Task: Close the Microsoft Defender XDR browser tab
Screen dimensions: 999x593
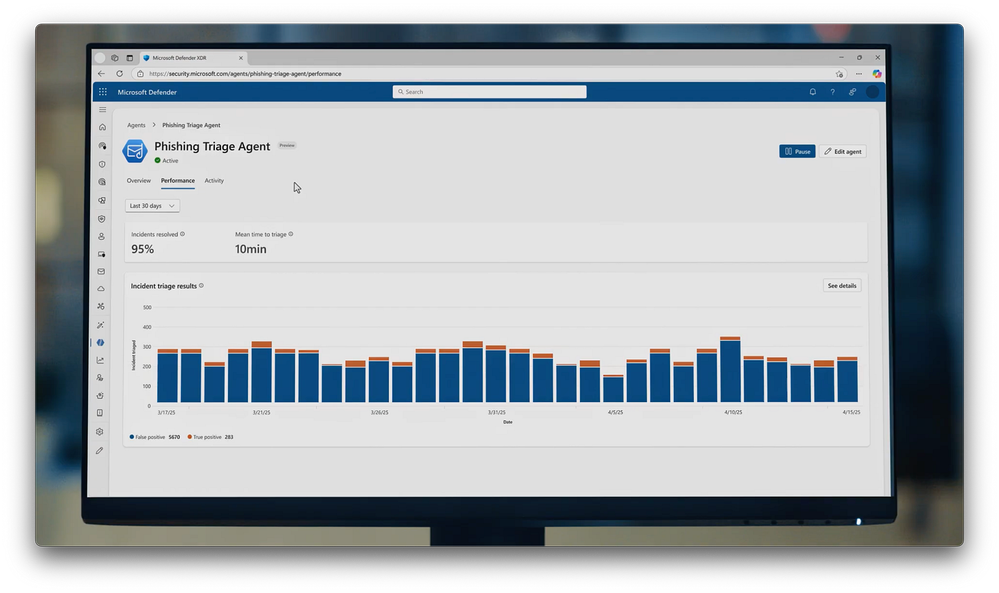Action: 241,58
